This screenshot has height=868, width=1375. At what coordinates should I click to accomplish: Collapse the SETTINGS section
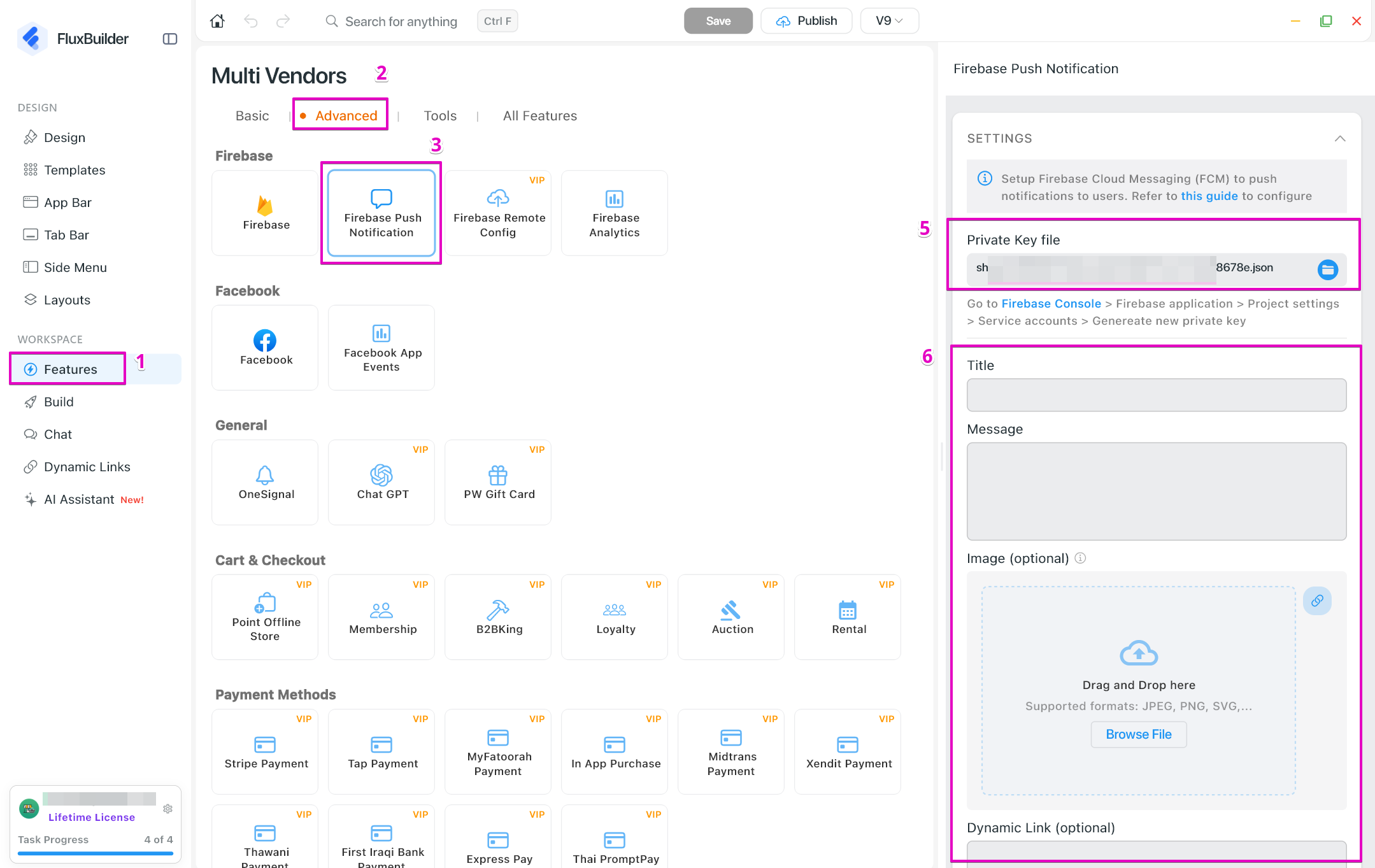(x=1340, y=138)
